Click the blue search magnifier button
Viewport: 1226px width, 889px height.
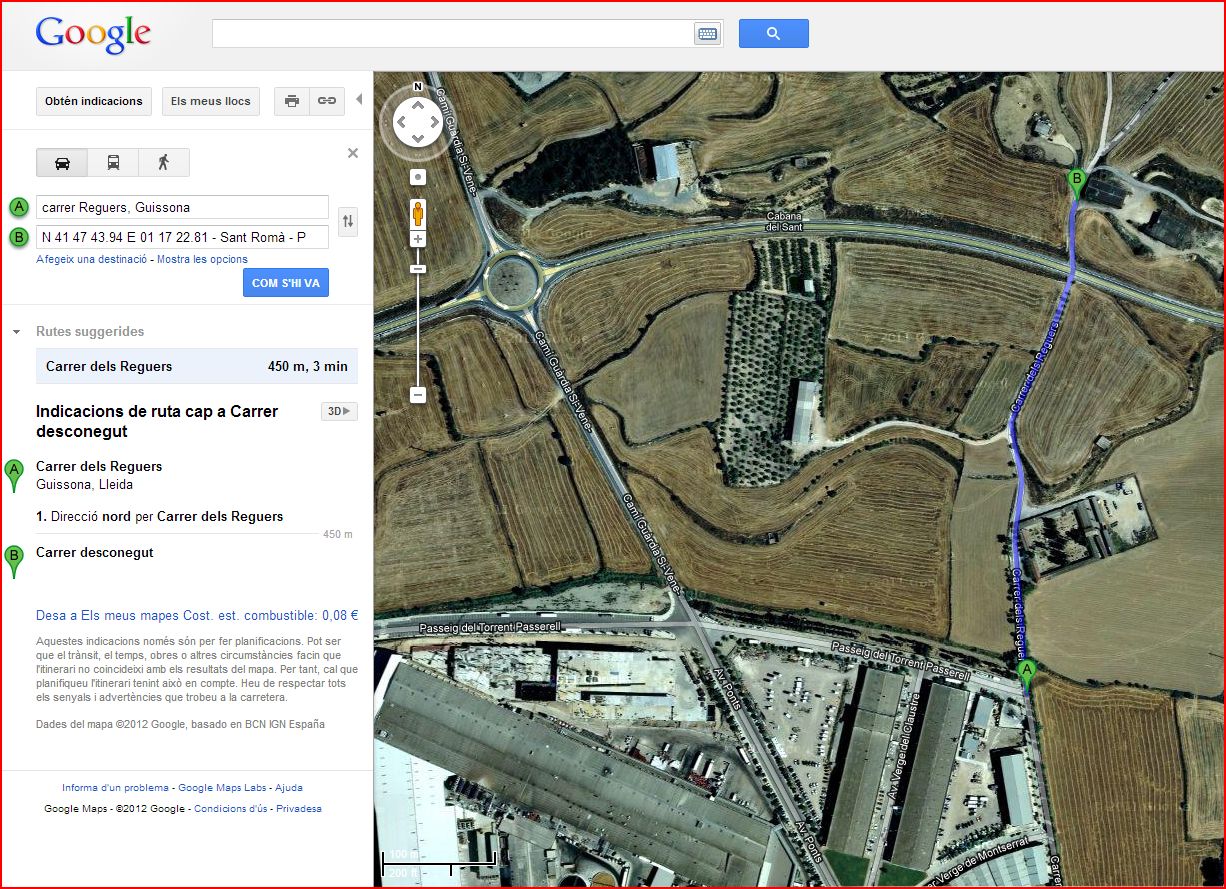[x=773, y=34]
